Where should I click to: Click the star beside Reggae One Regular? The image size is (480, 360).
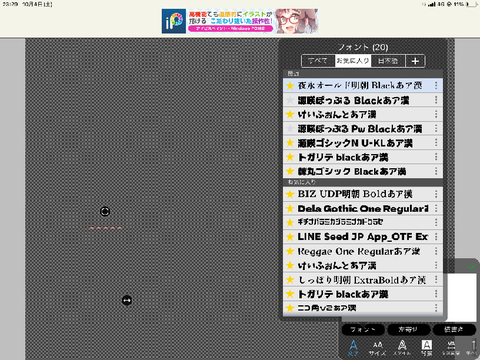pos(290,251)
